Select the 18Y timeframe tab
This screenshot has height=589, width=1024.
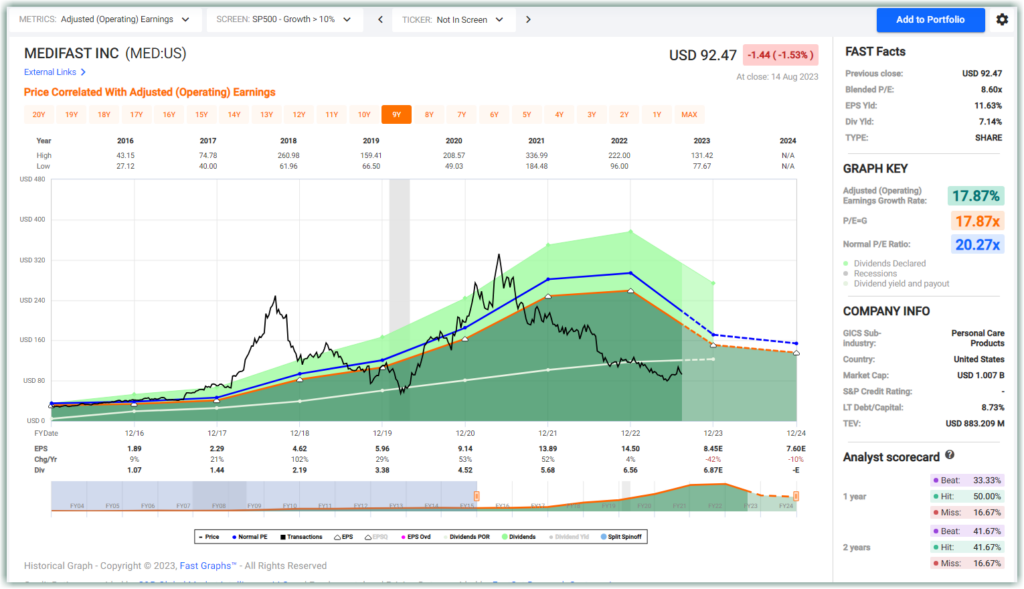(x=104, y=114)
